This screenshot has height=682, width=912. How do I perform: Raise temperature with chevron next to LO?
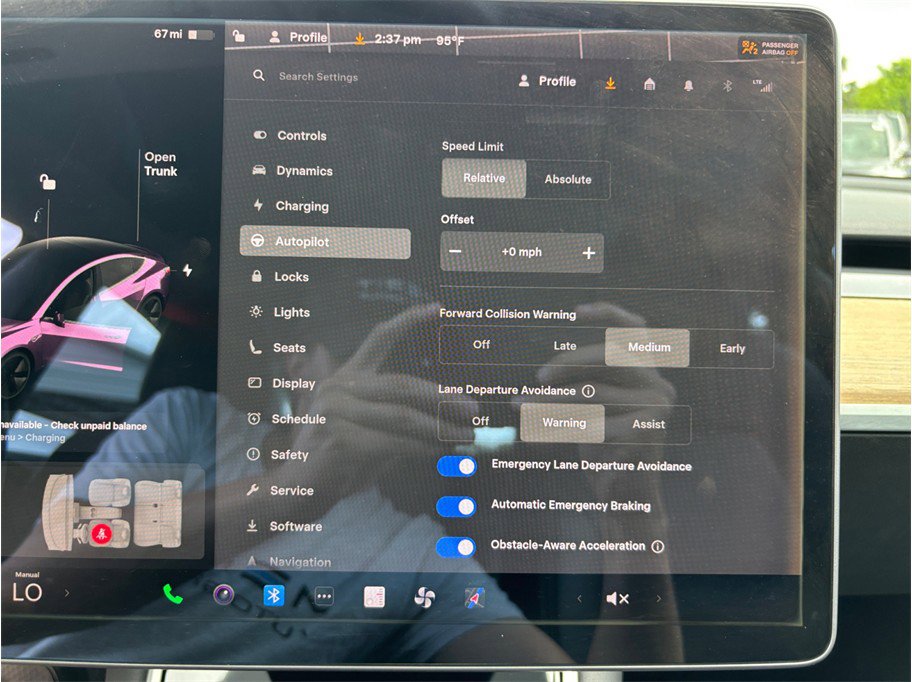(x=67, y=593)
